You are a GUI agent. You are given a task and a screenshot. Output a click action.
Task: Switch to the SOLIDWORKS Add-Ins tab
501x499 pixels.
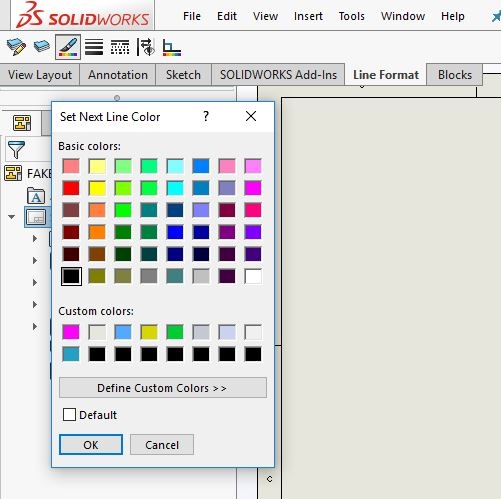(x=278, y=75)
